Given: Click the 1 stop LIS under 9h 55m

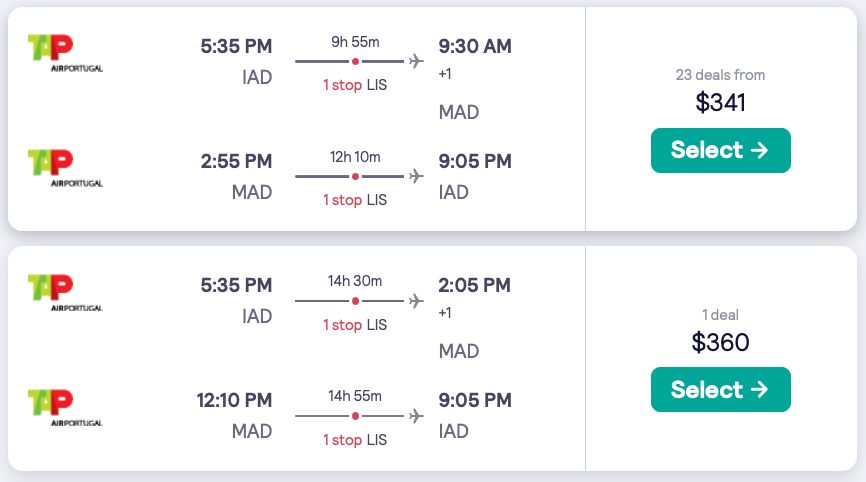Looking at the screenshot, I should (x=354, y=85).
